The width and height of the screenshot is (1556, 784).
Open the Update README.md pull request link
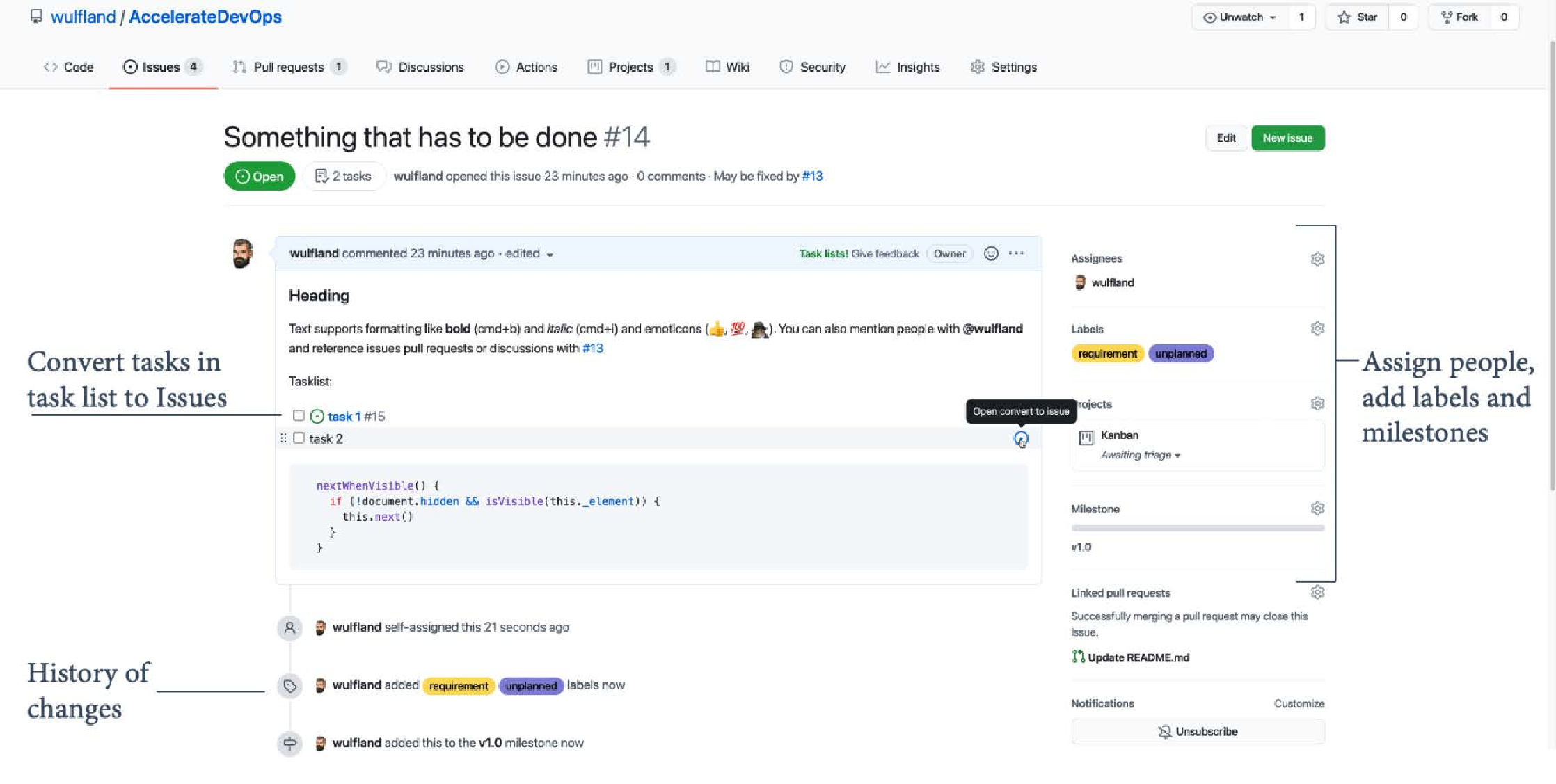(x=1138, y=657)
